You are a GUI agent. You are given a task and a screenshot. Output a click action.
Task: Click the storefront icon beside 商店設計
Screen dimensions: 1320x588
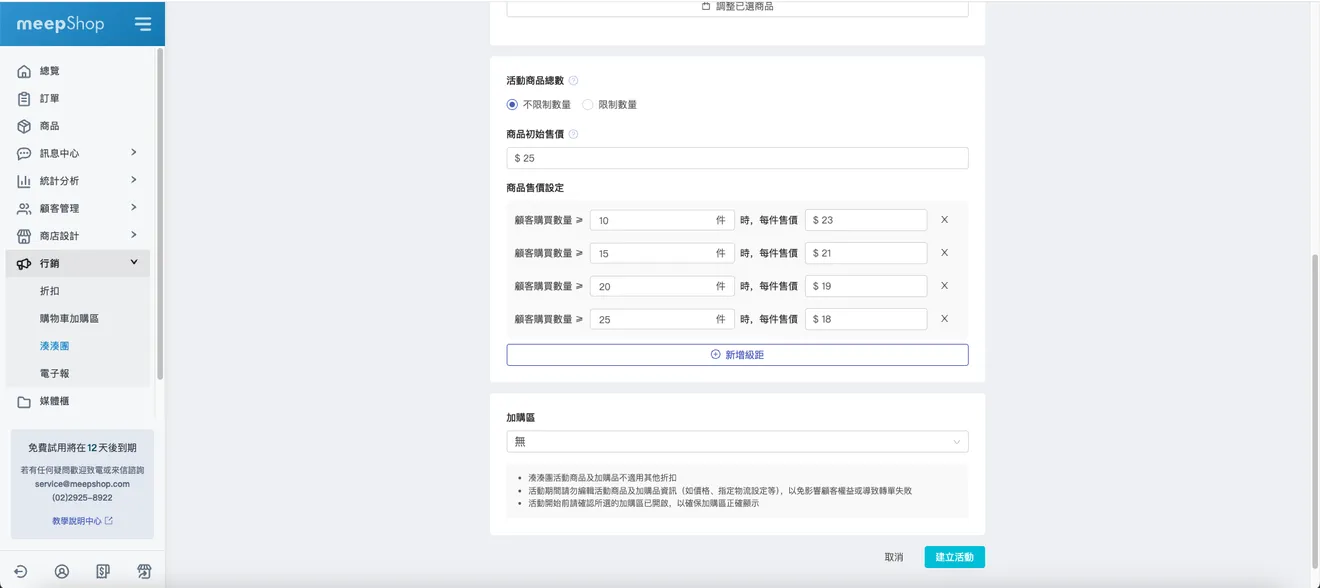click(x=24, y=236)
